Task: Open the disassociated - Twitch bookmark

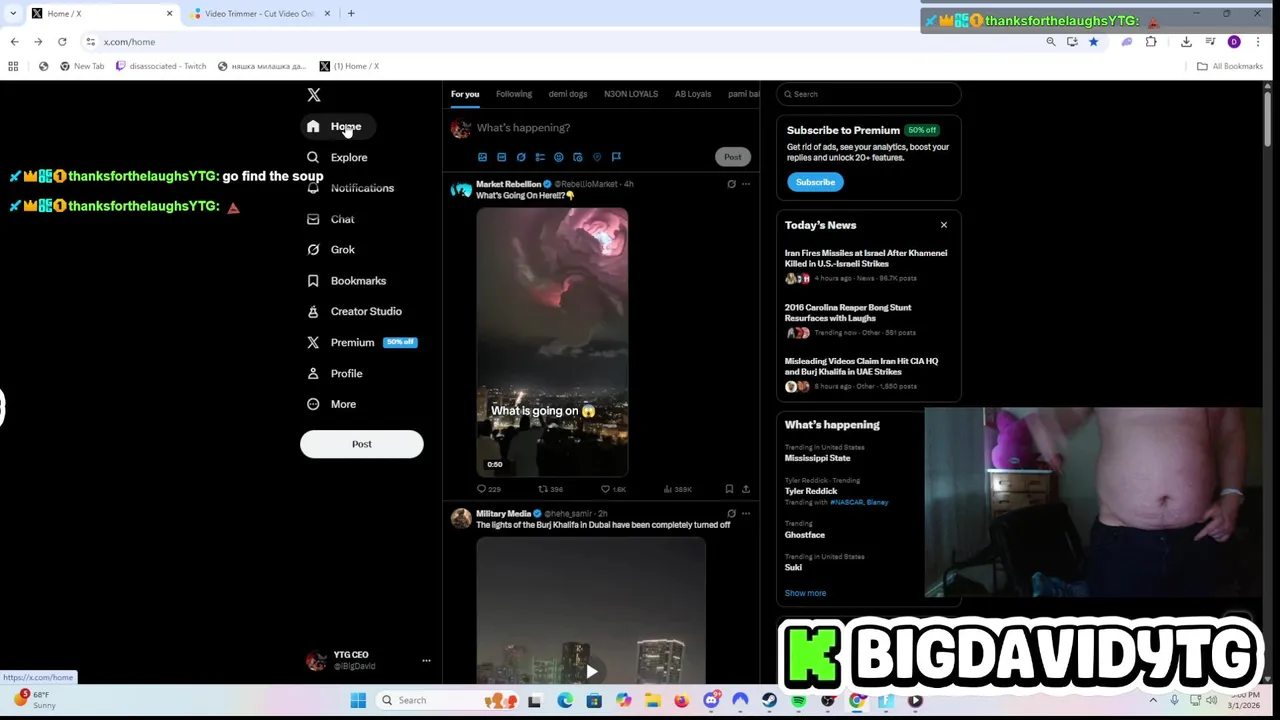Action: (161, 66)
